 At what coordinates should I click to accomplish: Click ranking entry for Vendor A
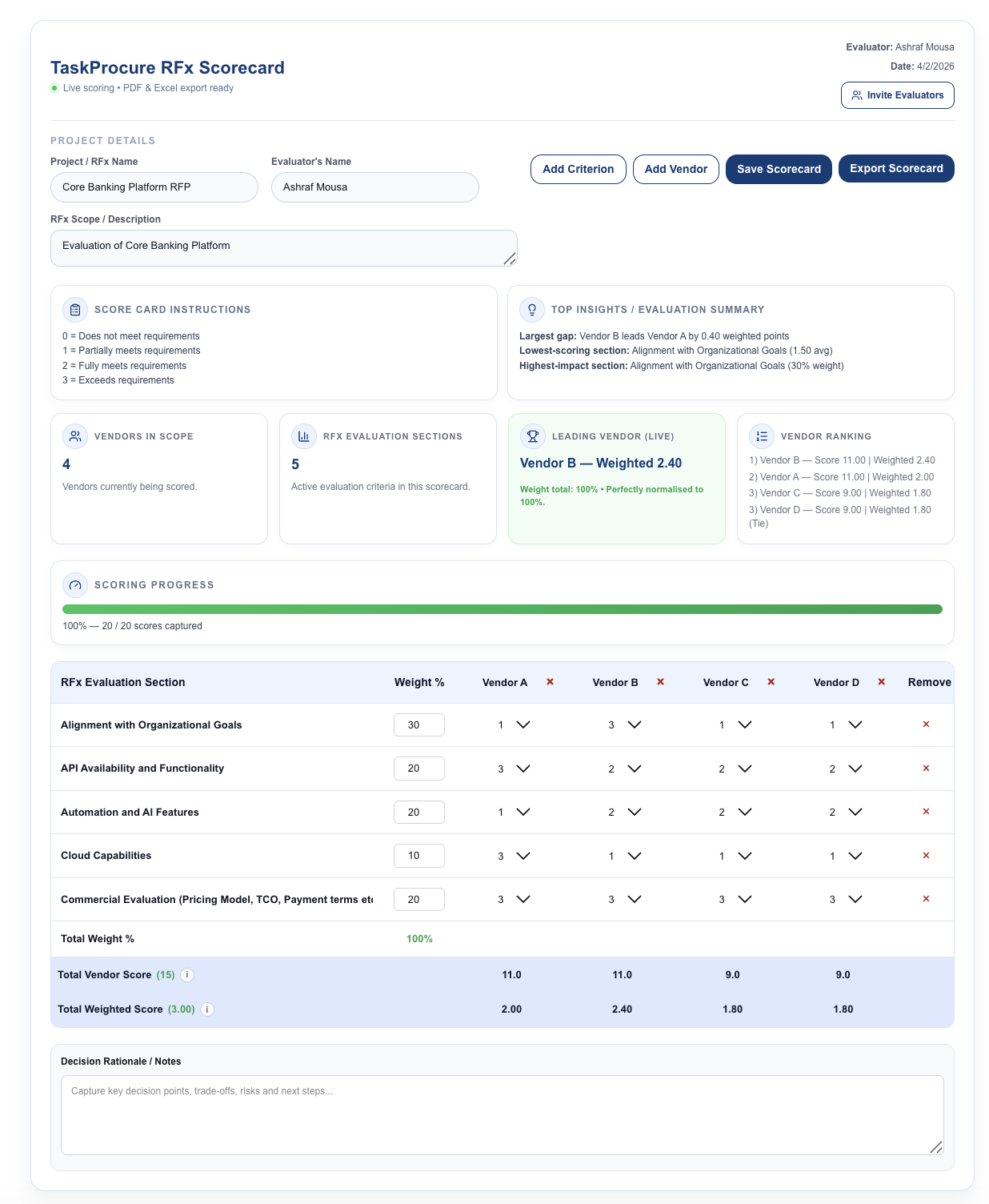(842, 477)
